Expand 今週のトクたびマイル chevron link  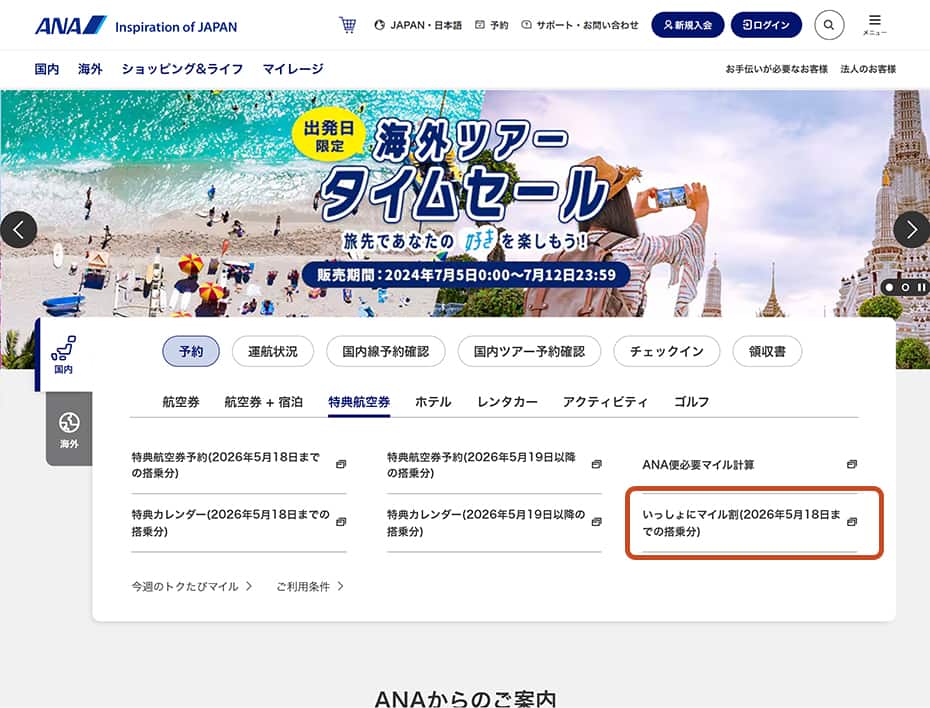[x=192, y=586]
